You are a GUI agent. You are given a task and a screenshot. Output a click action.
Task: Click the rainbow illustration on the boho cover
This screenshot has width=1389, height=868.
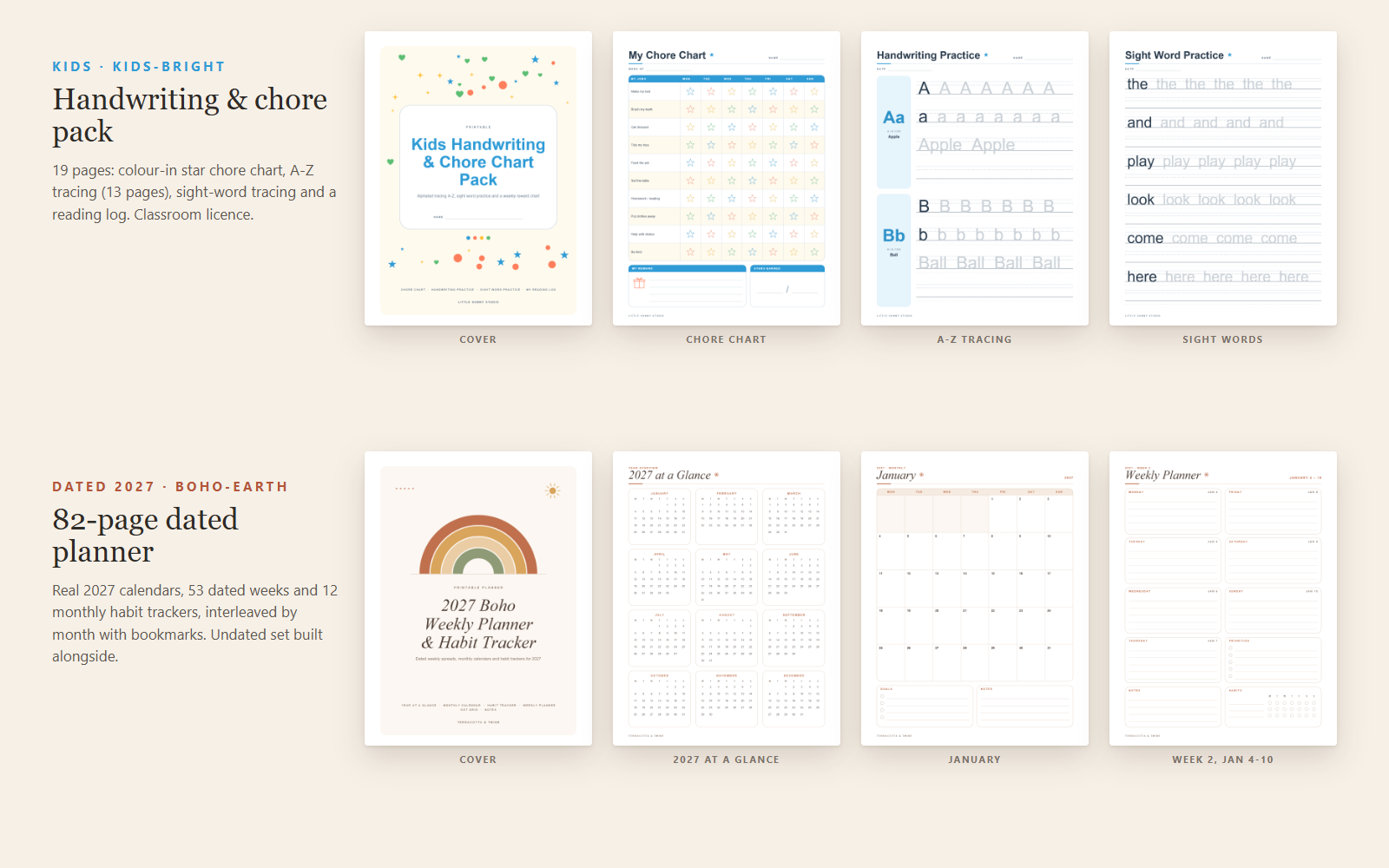pyautogui.click(x=478, y=545)
